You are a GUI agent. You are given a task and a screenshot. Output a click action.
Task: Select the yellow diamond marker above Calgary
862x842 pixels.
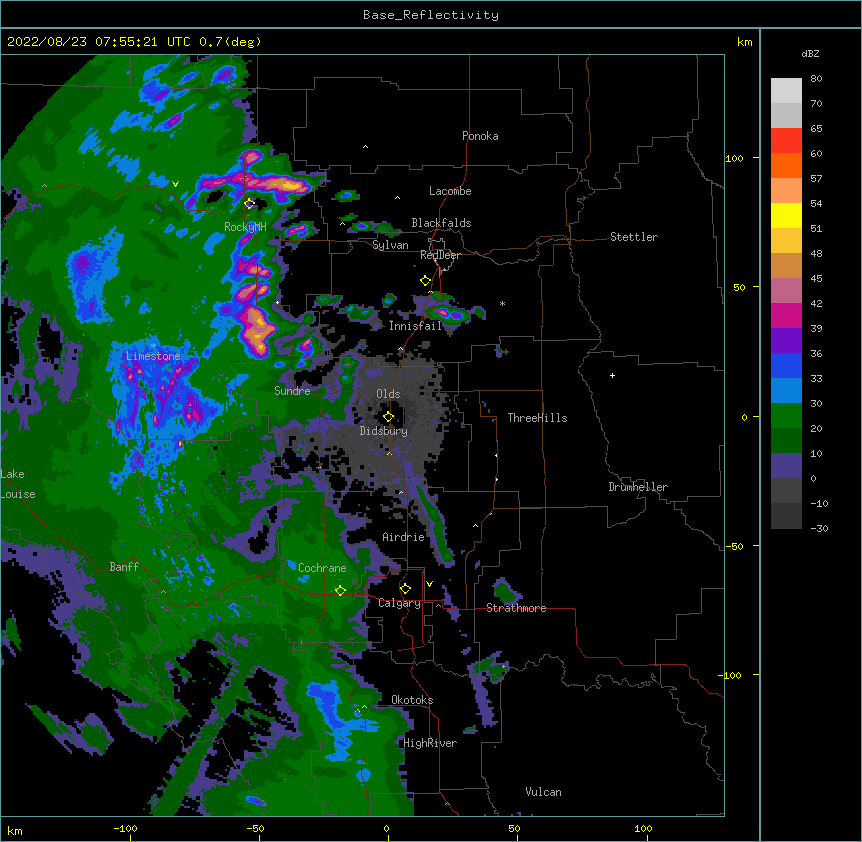(x=405, y=589)
